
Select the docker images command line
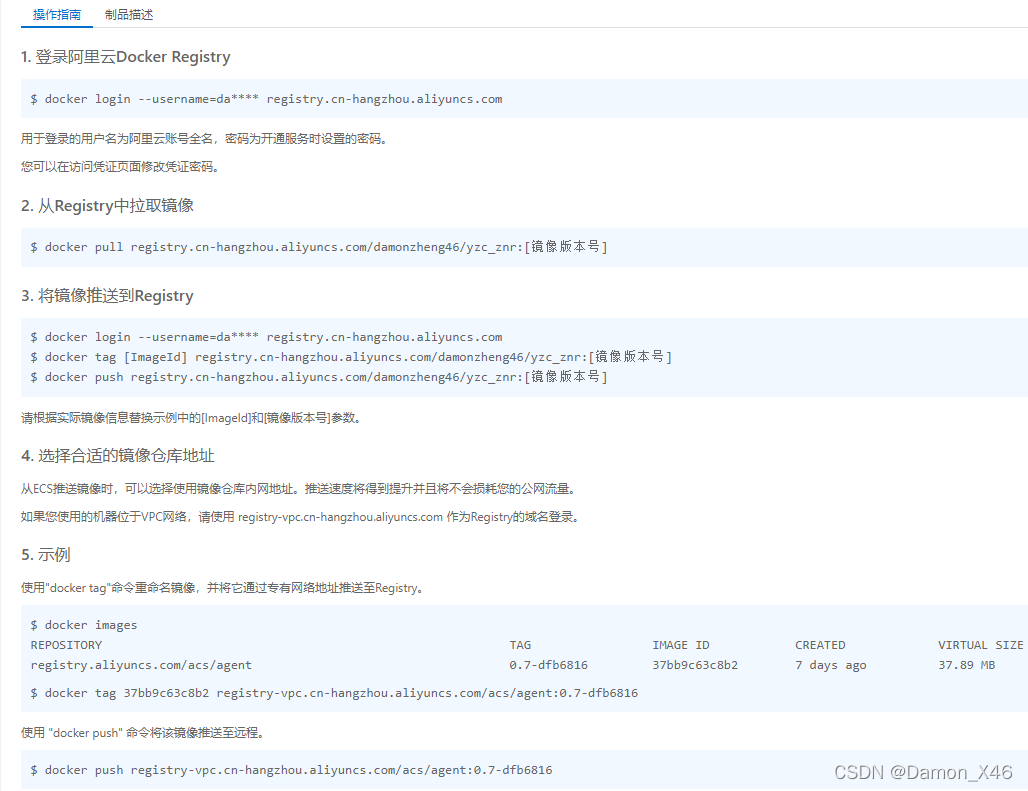[84, 625]
